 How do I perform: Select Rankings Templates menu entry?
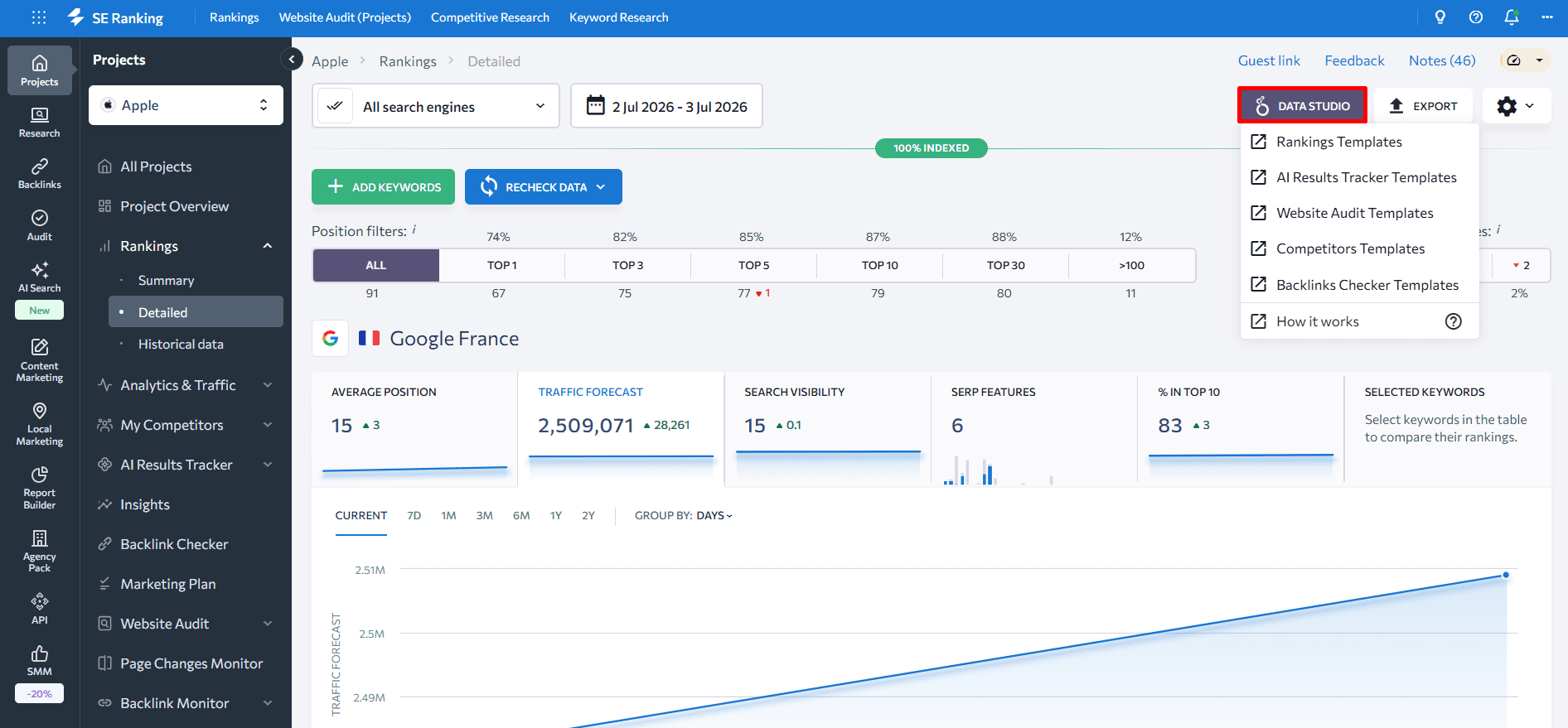pyautogui.click(x=1359, y=142)
